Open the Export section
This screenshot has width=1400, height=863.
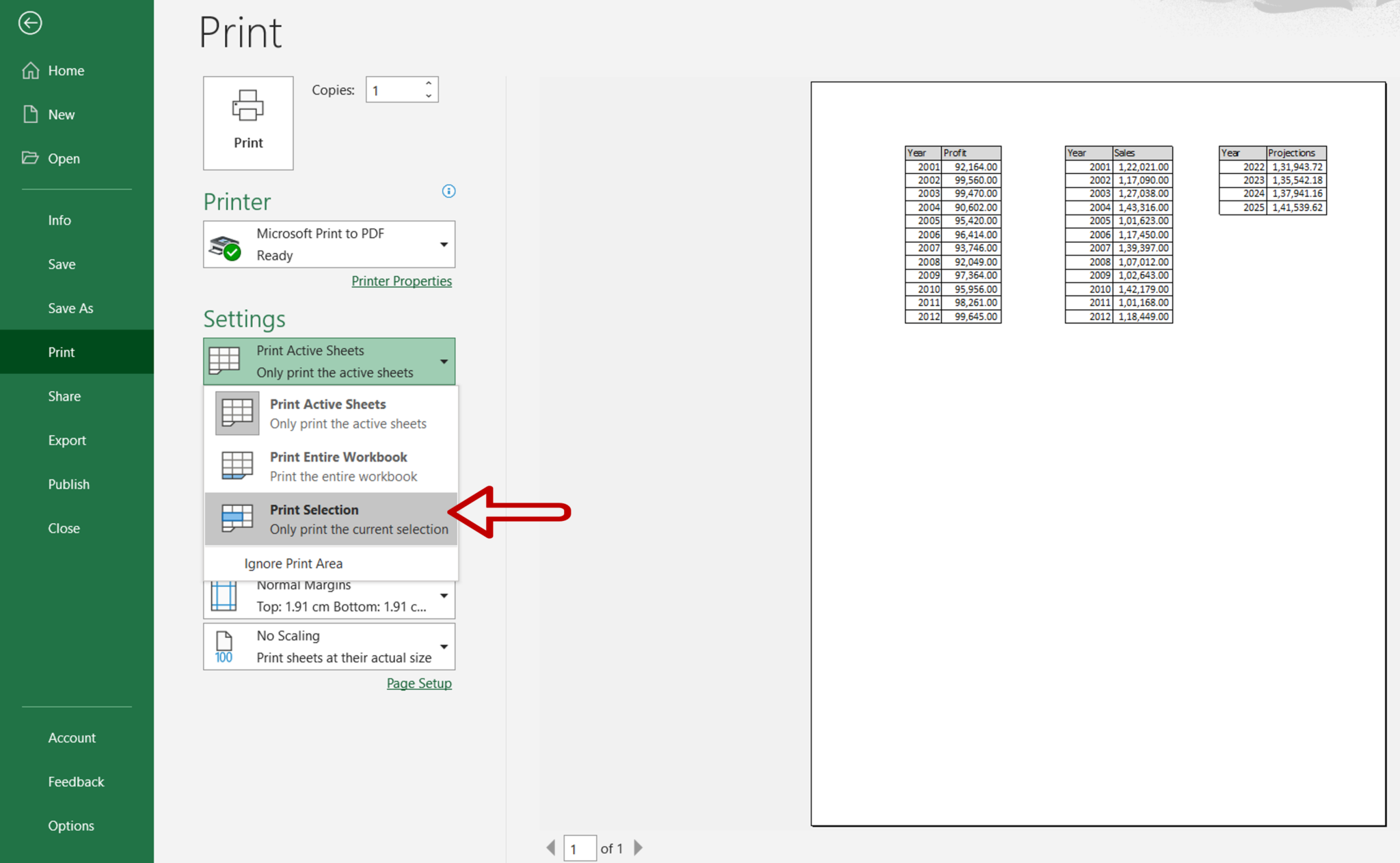pos(67,440)
